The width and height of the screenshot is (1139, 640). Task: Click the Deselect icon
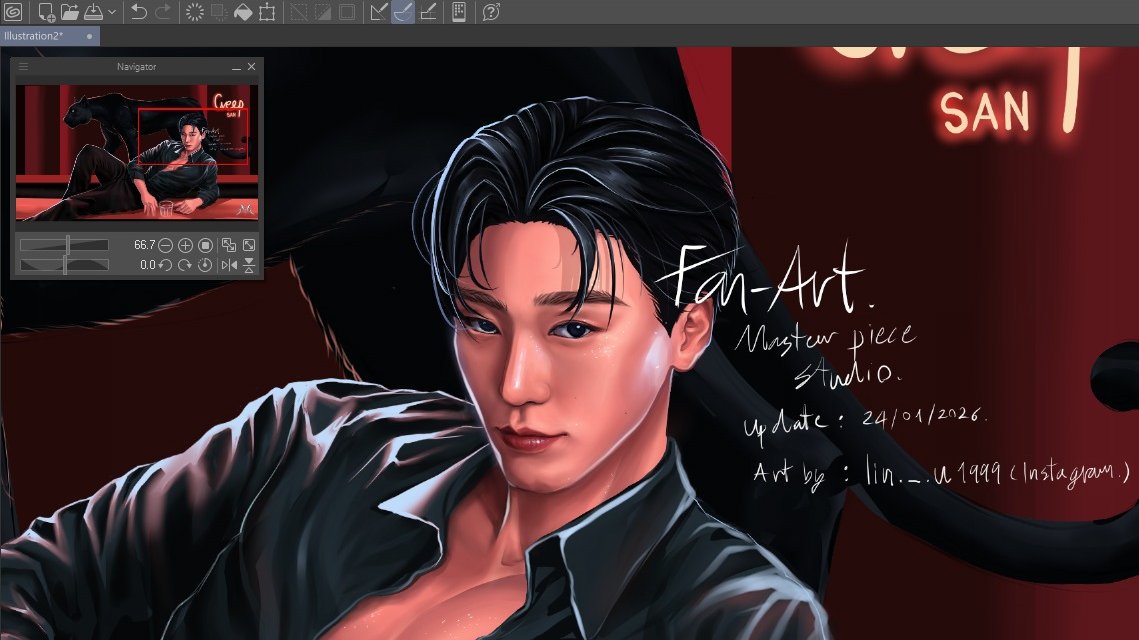click(299, 12)
